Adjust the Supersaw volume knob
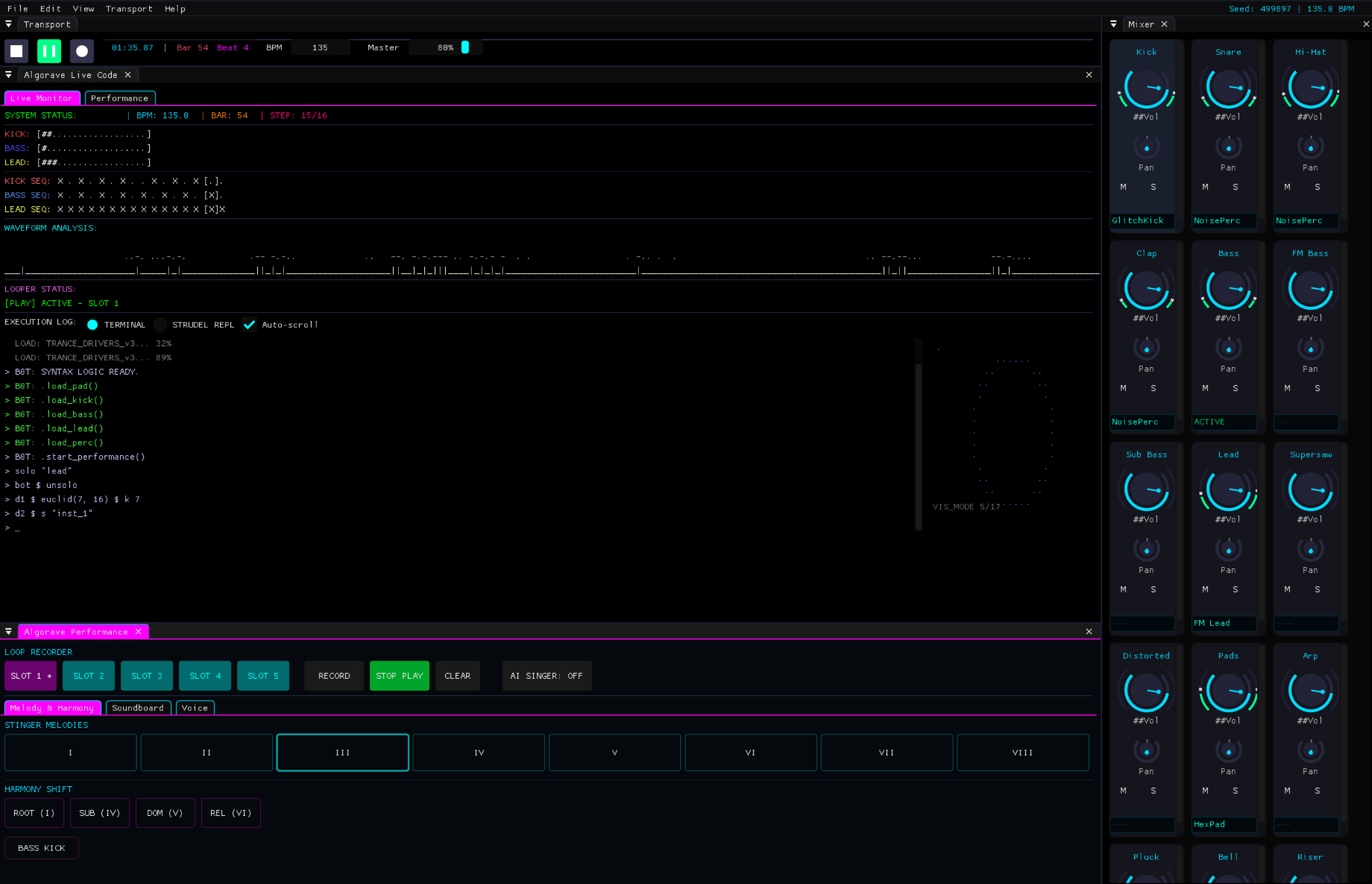The height and width of the screenshot is (884, 1372). [1310, 490]
